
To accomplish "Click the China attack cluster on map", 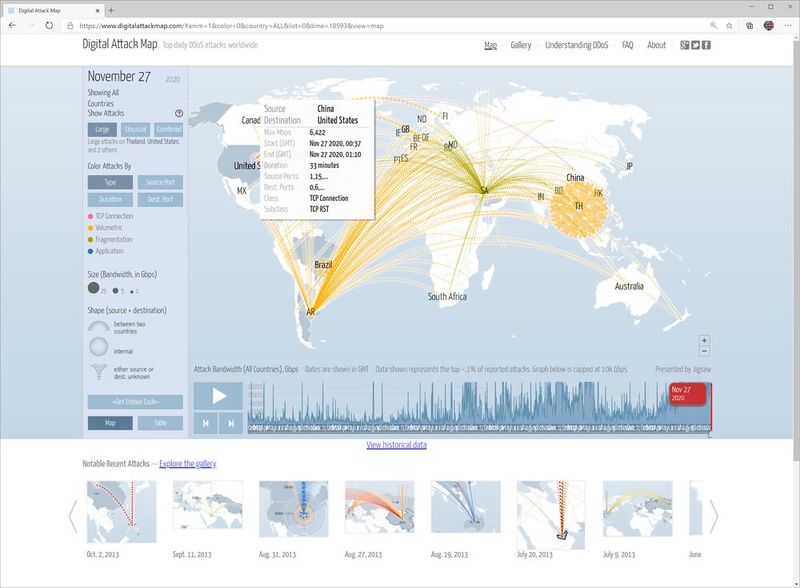I will (x=579, y=209).
